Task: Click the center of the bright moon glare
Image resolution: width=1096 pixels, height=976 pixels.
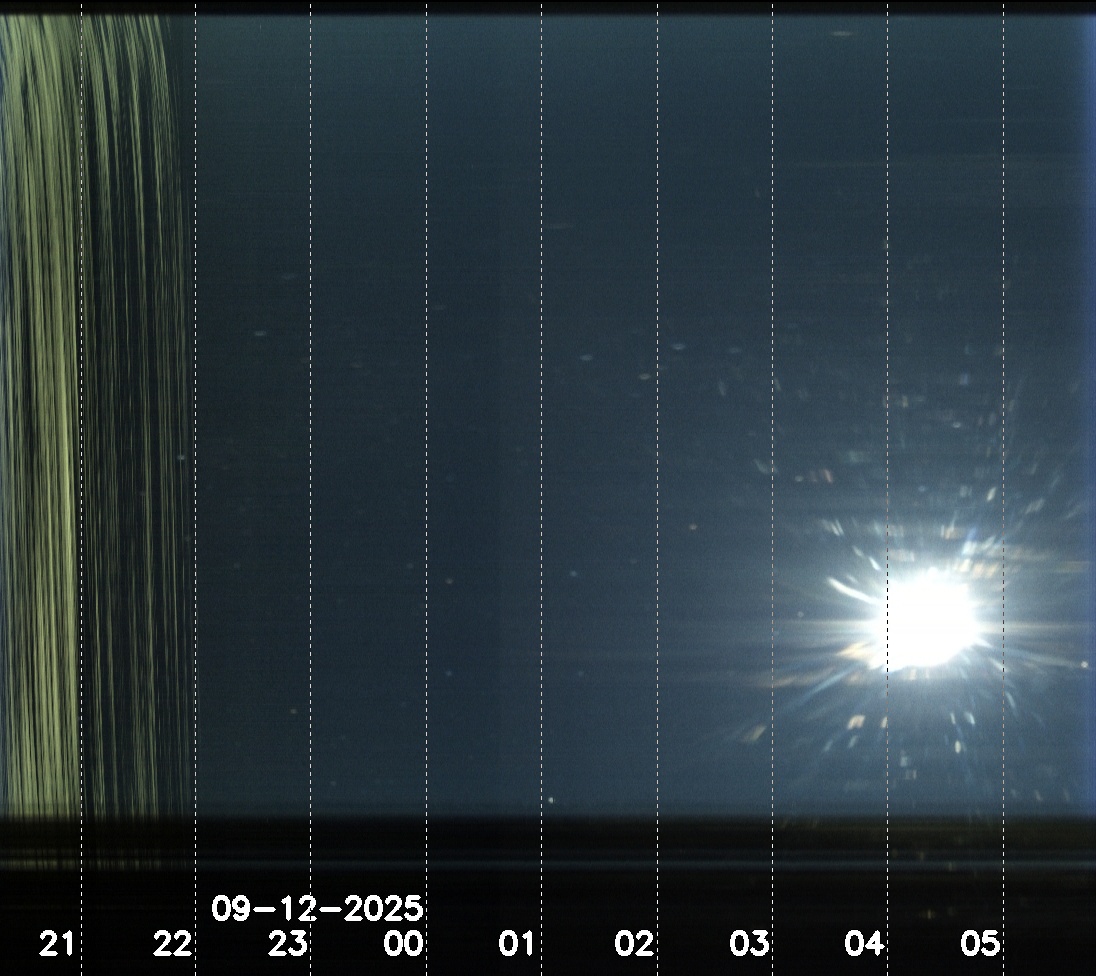Action: coord(925,620)
